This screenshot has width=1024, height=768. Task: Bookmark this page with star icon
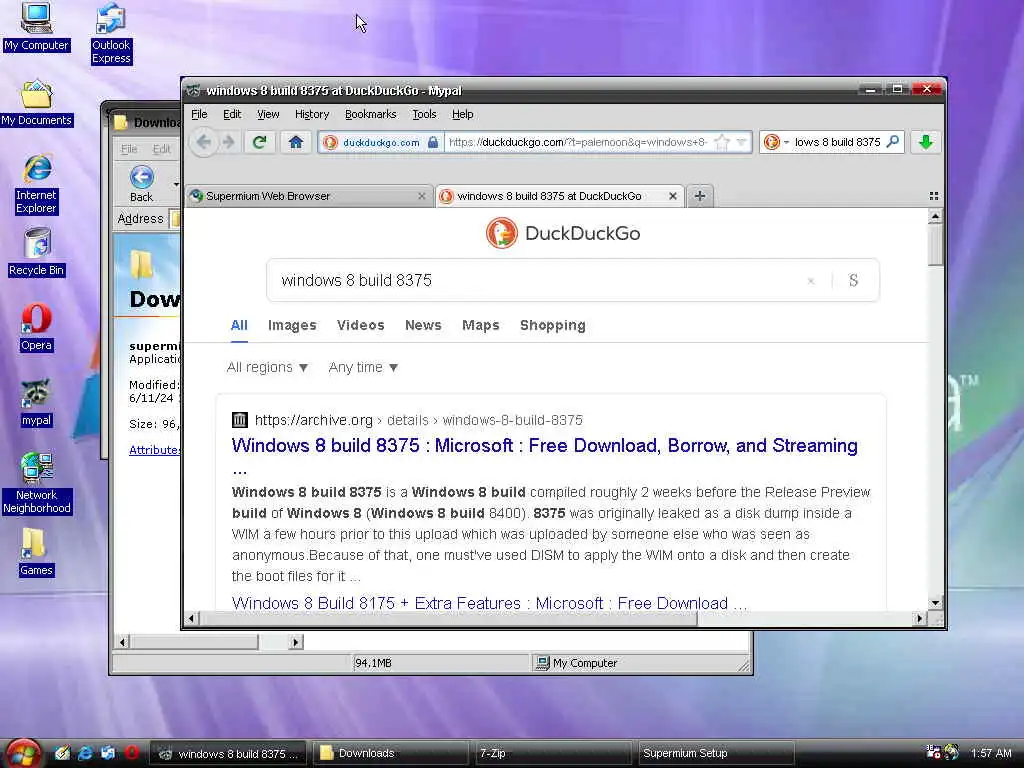coord(722,142)
